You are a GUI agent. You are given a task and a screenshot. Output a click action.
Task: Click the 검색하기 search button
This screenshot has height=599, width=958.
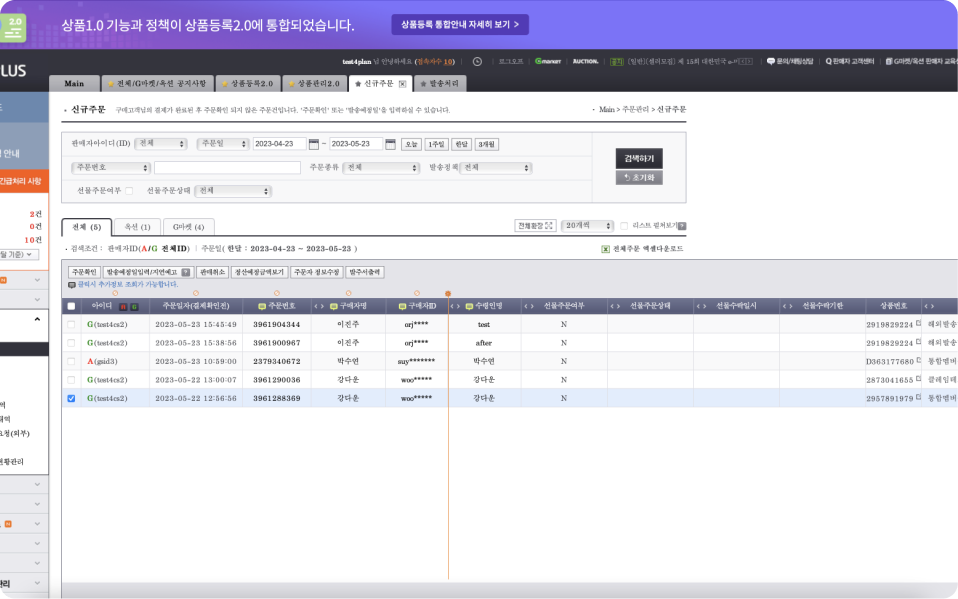pos(639,158)
